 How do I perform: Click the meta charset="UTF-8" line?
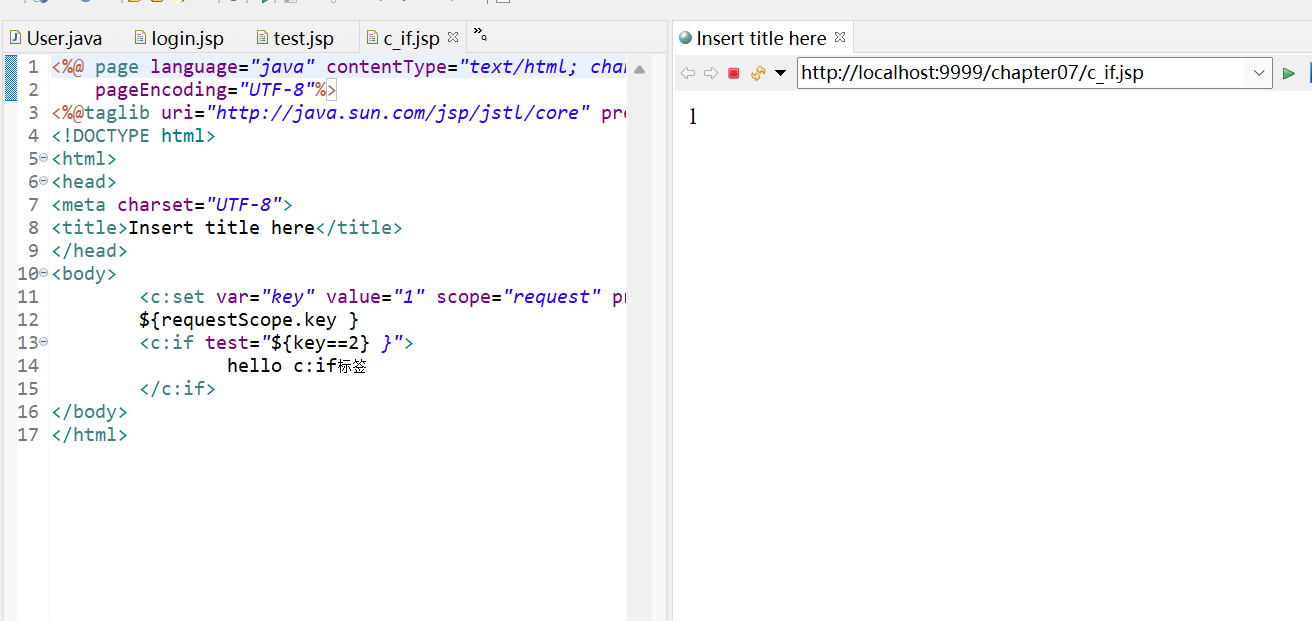click(171, 204)
